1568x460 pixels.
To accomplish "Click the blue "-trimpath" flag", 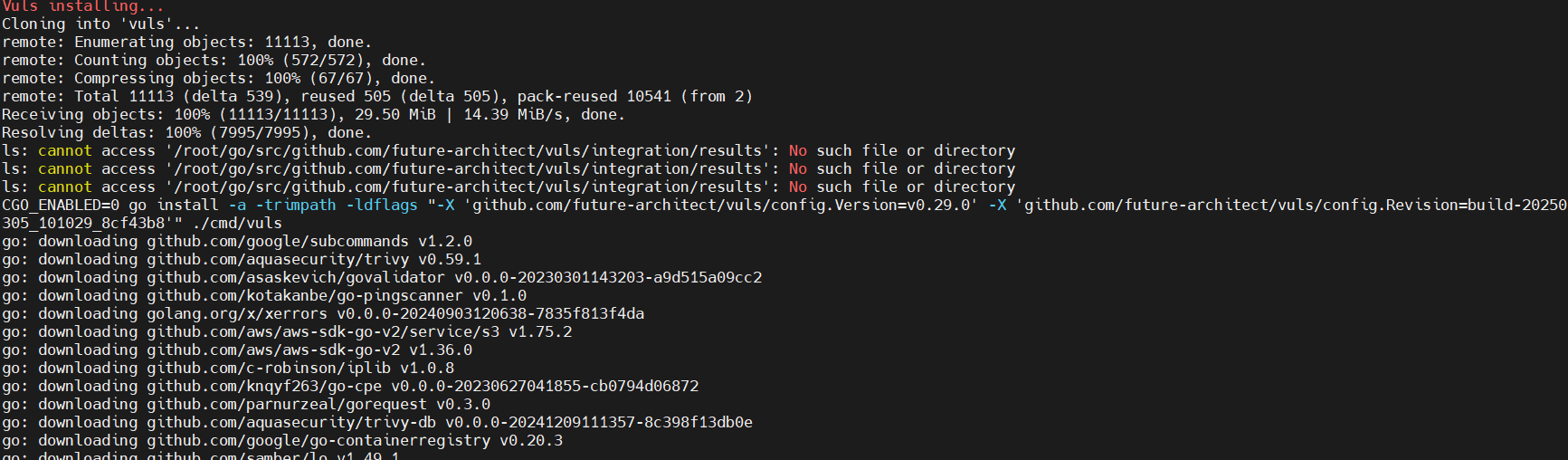I will tap(299, 206).
